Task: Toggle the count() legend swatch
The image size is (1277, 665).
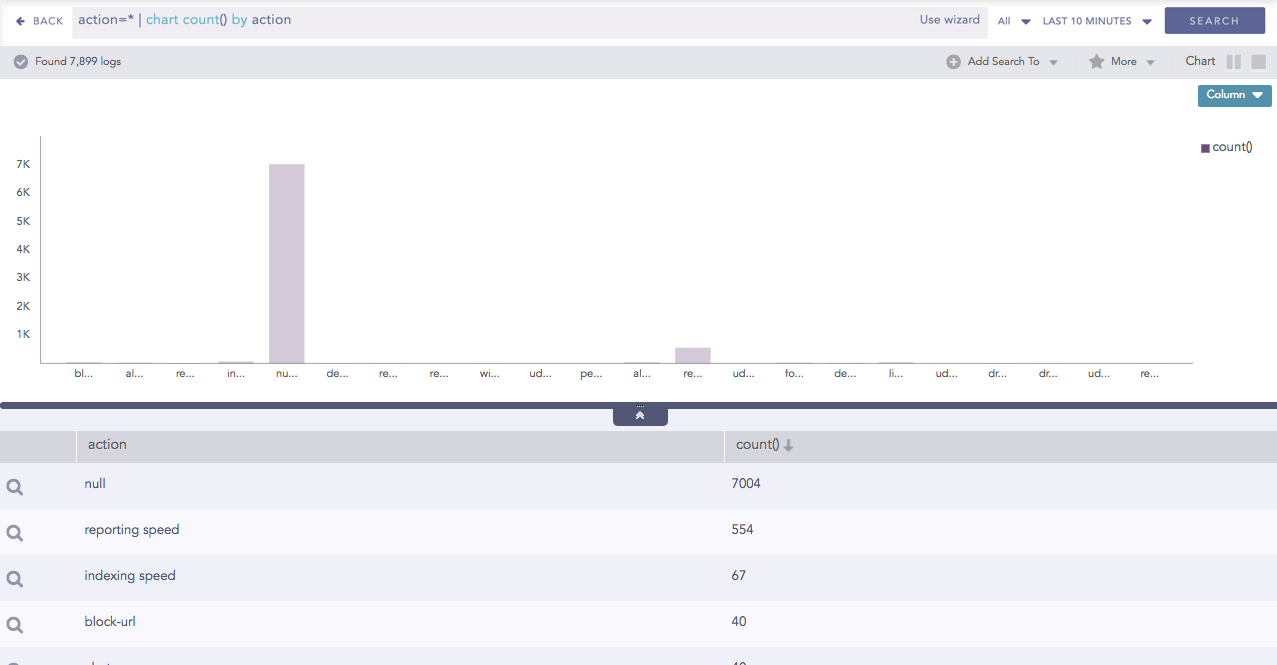Action: coord(1205,148)
